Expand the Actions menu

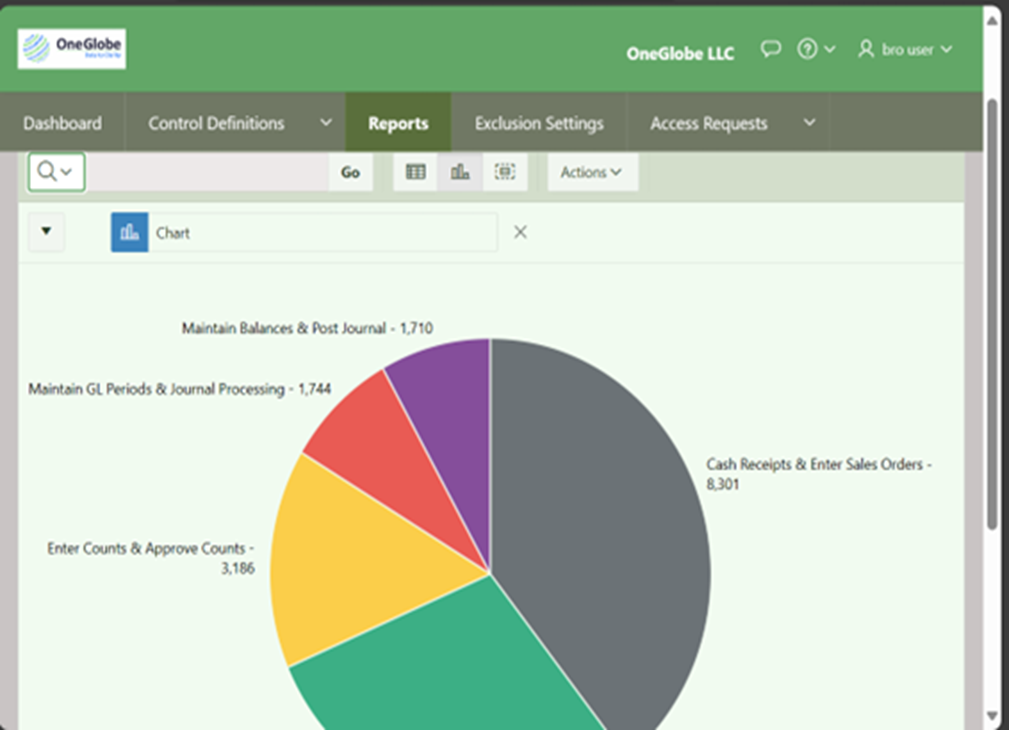click(x=590, y=171)
